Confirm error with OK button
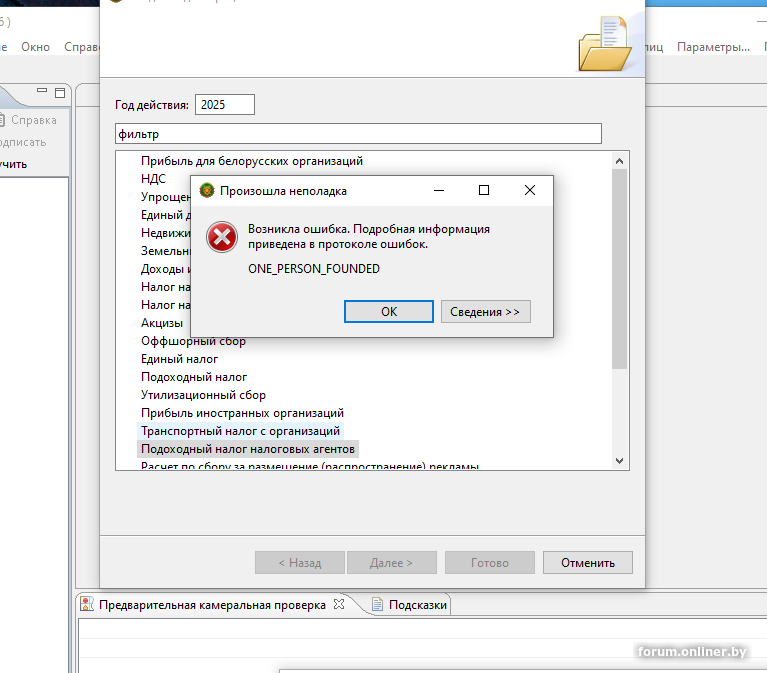 (x=389, y=312)
